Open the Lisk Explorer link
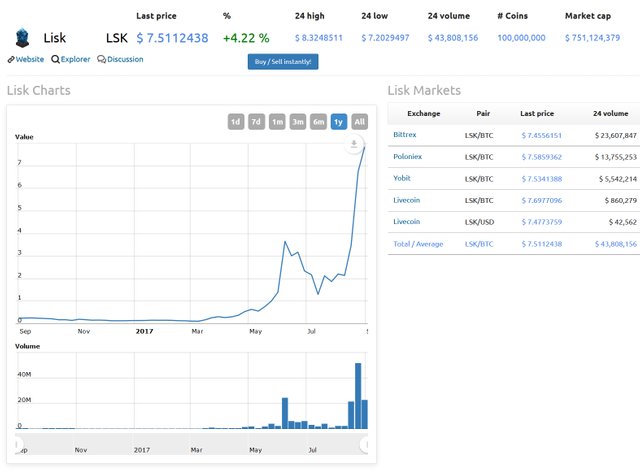 pyautogui.click(x=71, y=59)
